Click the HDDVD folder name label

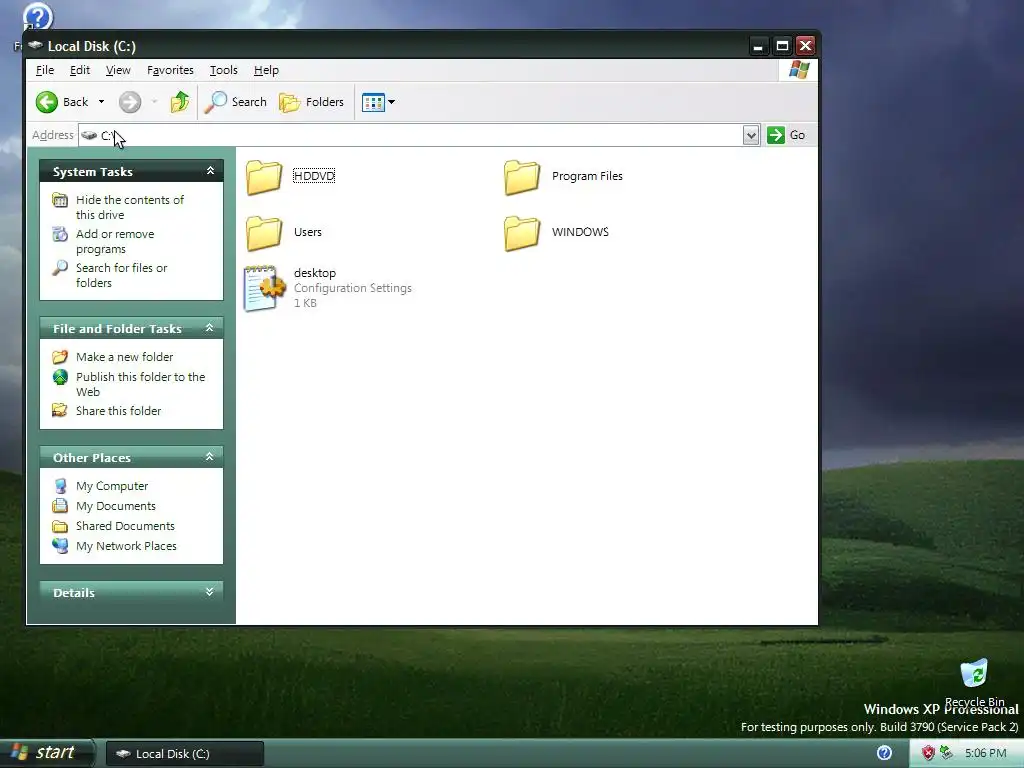(314, 176)
